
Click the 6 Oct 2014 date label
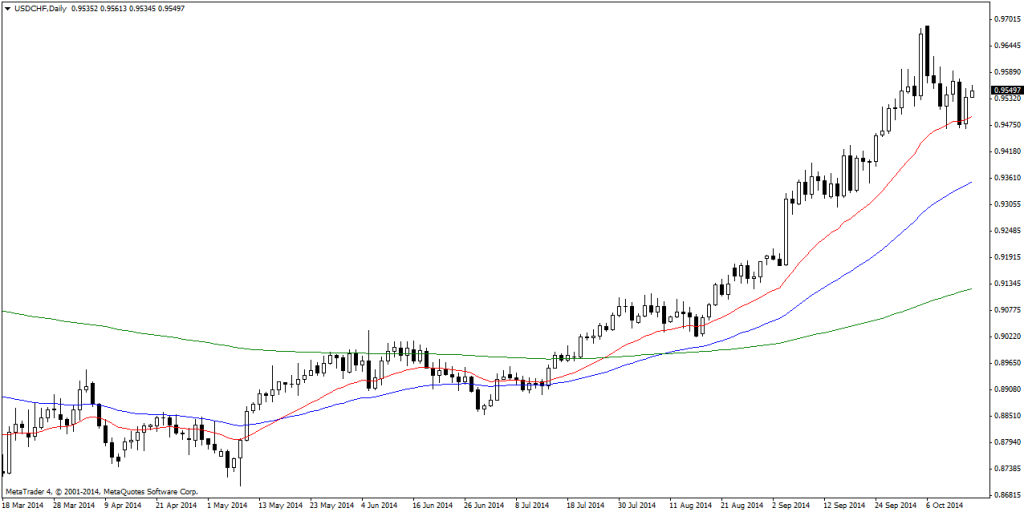944,505
